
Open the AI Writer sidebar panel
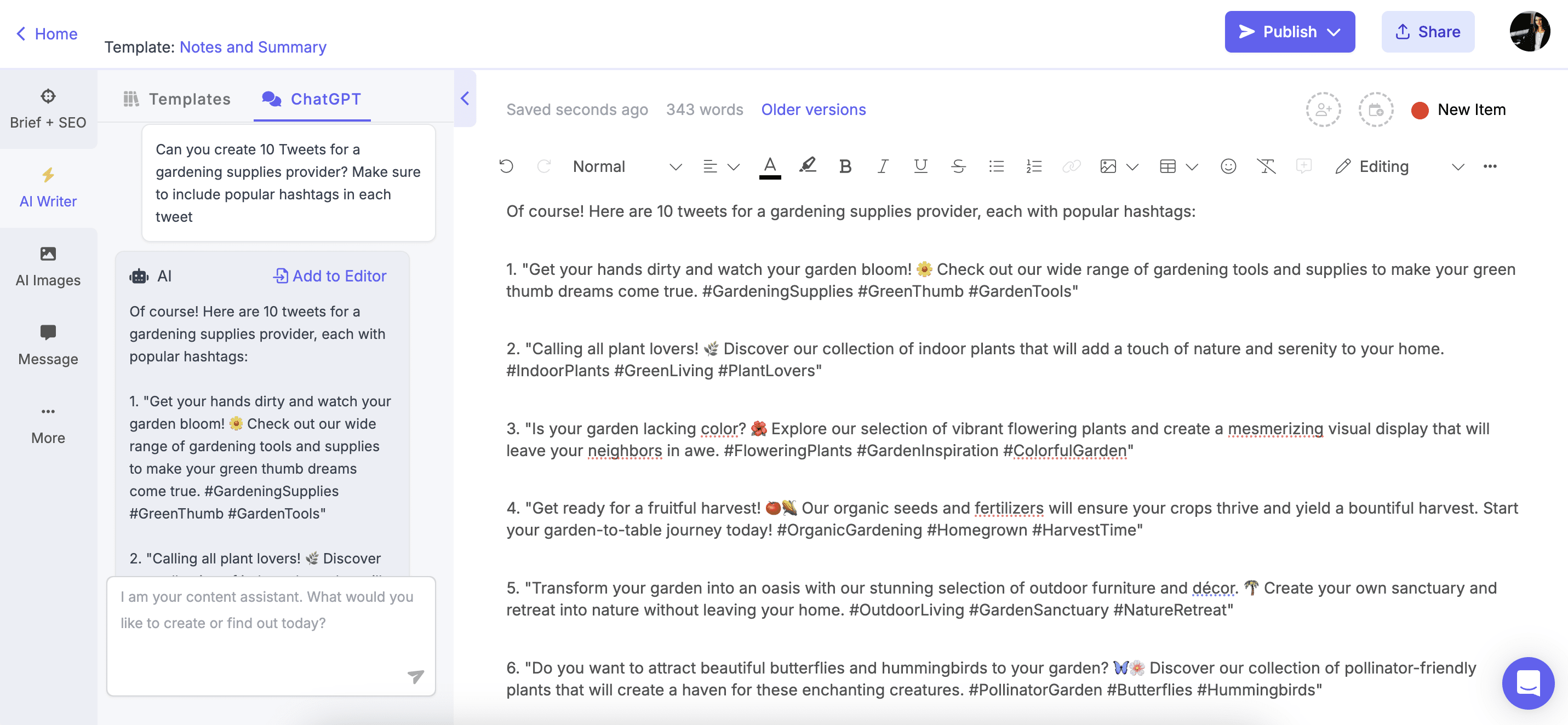point(48,188)
